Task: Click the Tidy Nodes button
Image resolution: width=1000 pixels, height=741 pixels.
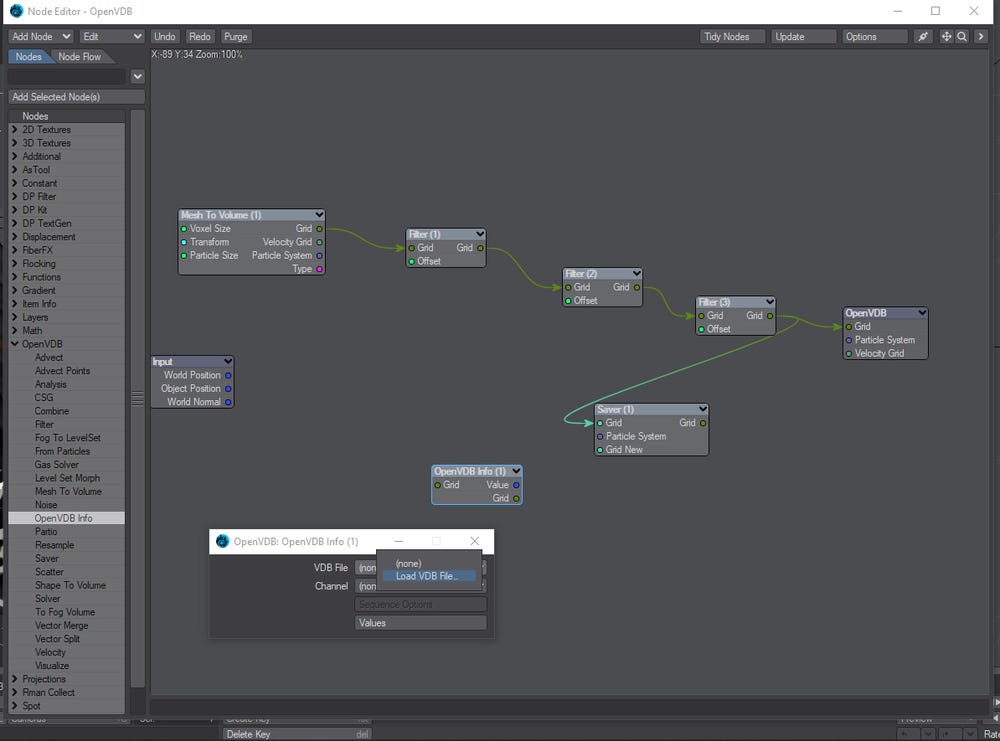Action: 732,36
